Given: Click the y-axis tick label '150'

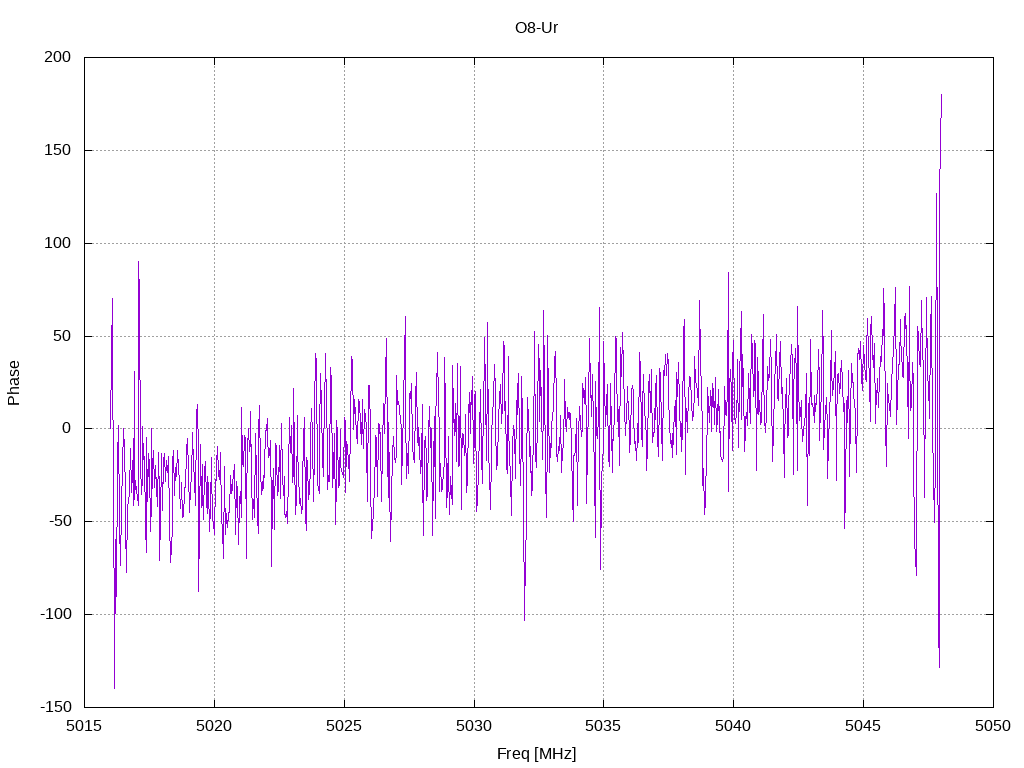Looking at the screenshot, I should click(x=57, y=150).
